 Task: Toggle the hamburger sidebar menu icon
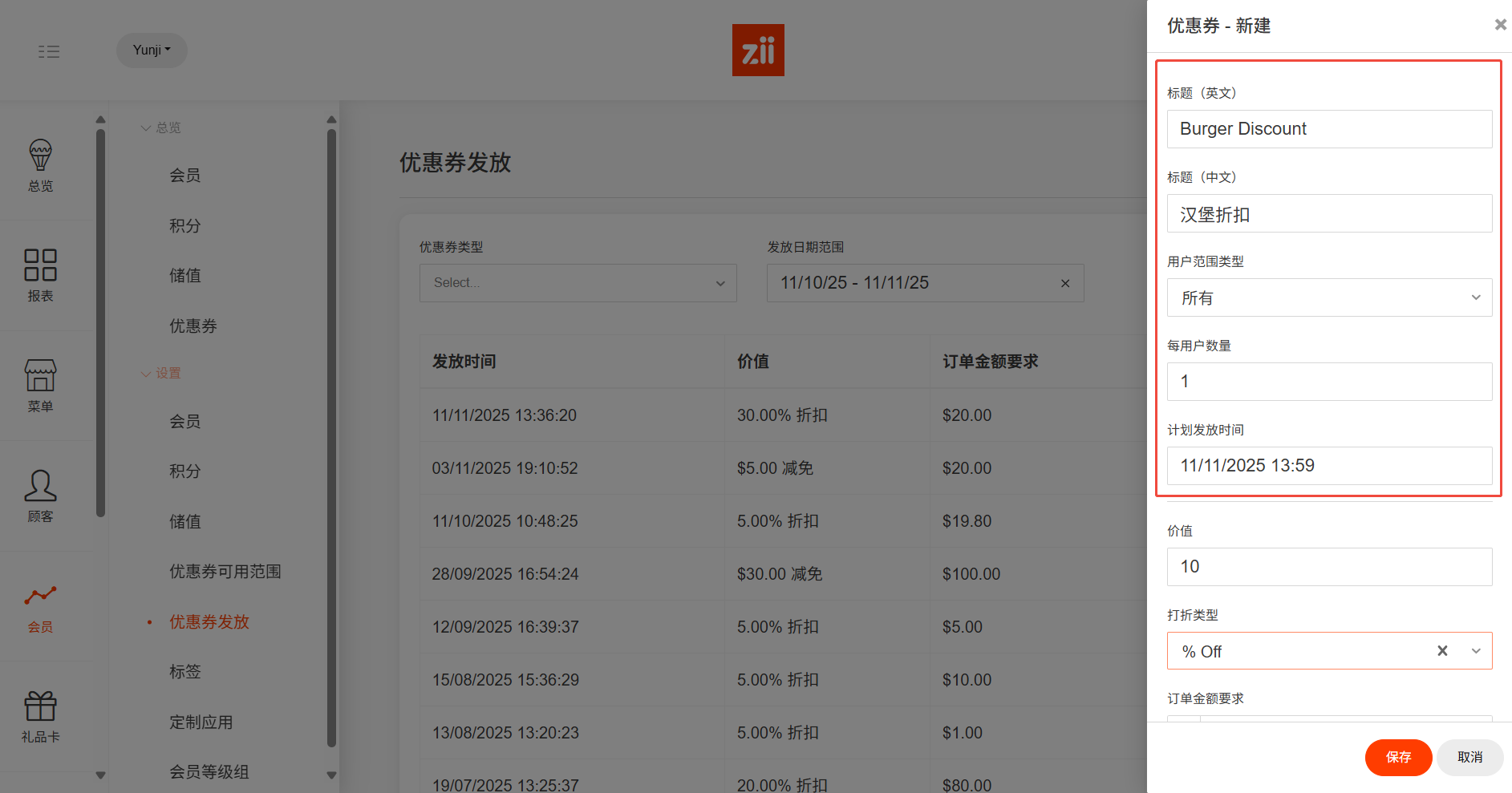(49, 51)
